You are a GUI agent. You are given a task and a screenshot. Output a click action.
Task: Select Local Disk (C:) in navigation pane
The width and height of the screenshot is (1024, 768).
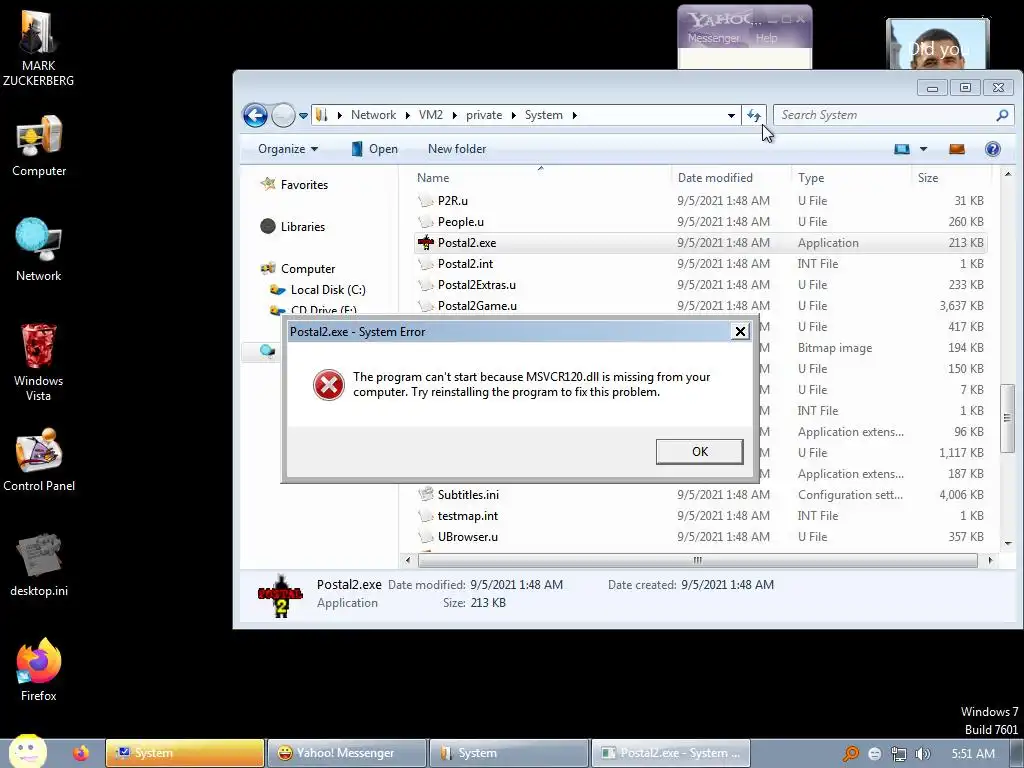click(x=328, y=289)
